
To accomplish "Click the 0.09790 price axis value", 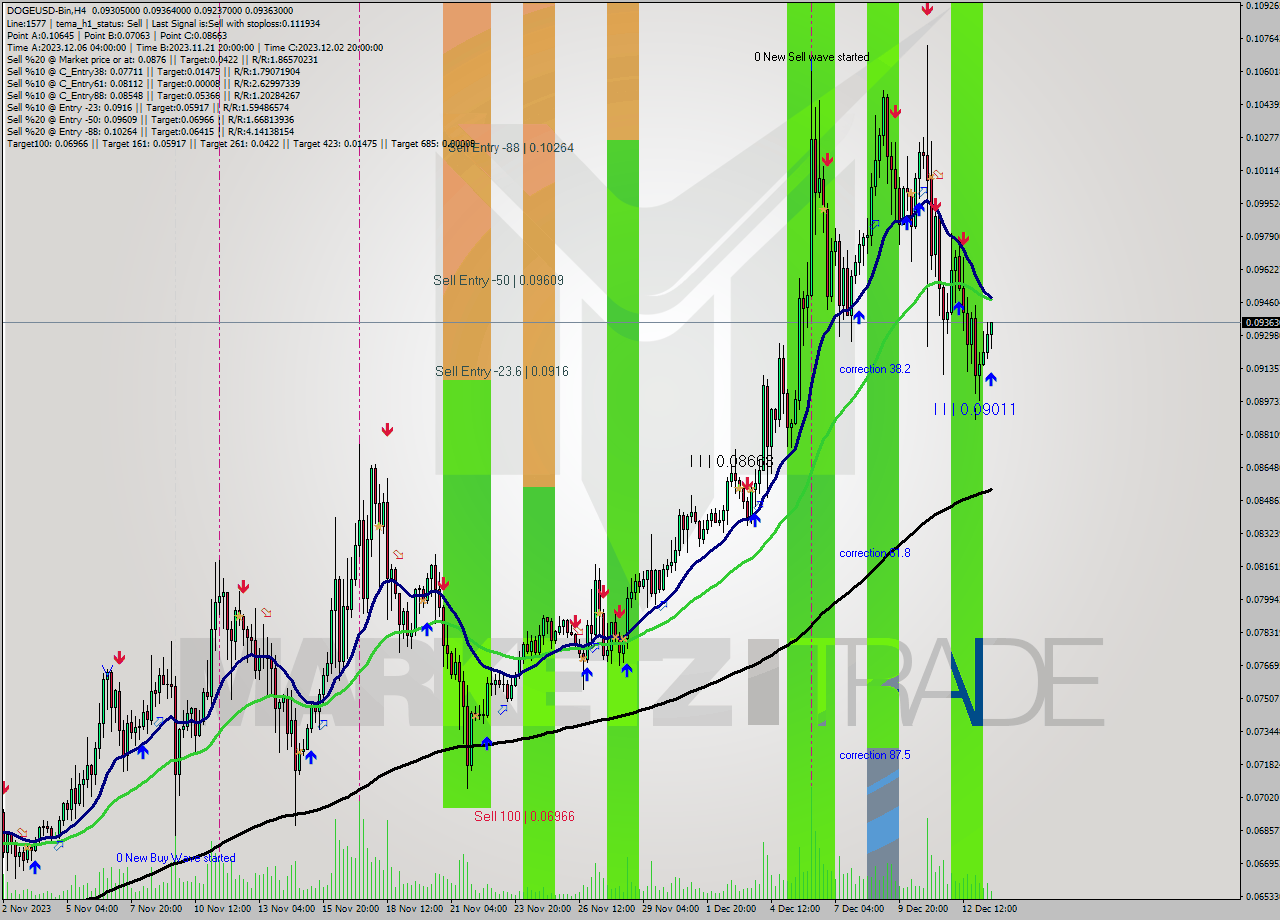I will (1261, 237).
